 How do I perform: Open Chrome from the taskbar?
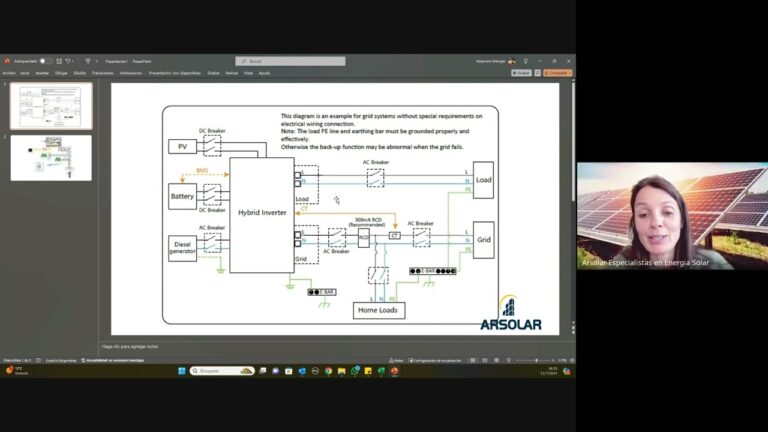(x=328, y=371)
